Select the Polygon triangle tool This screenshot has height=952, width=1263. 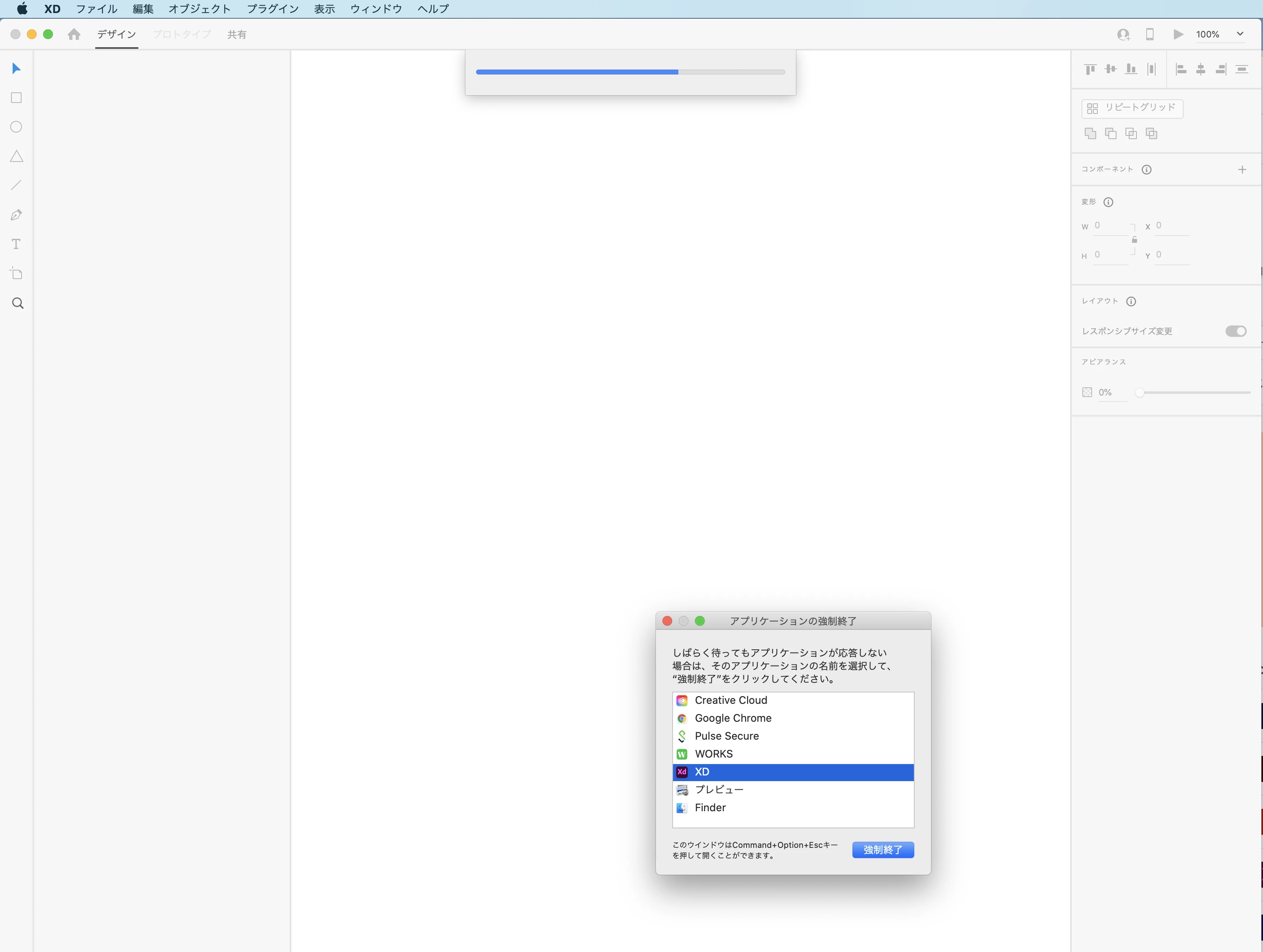(x=17, y=156)
